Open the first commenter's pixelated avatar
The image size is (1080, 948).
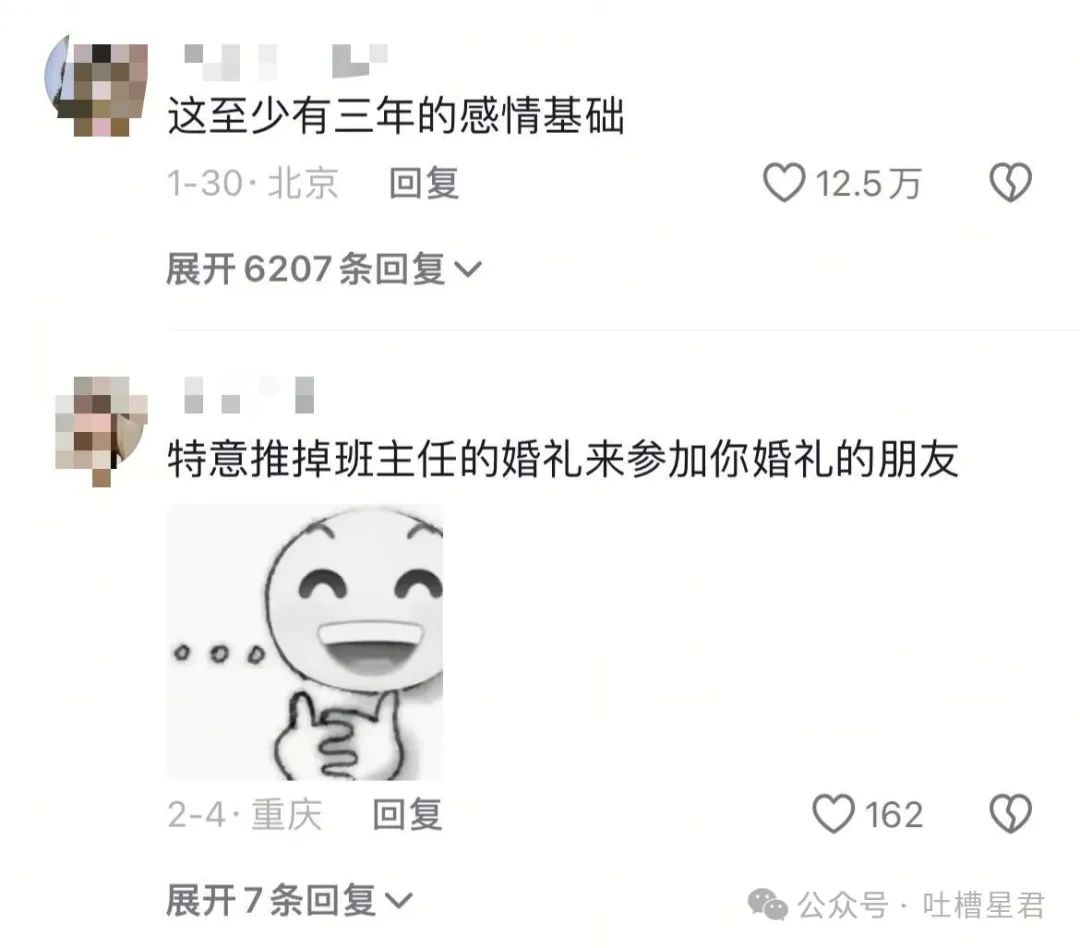(x=96, y=86)
